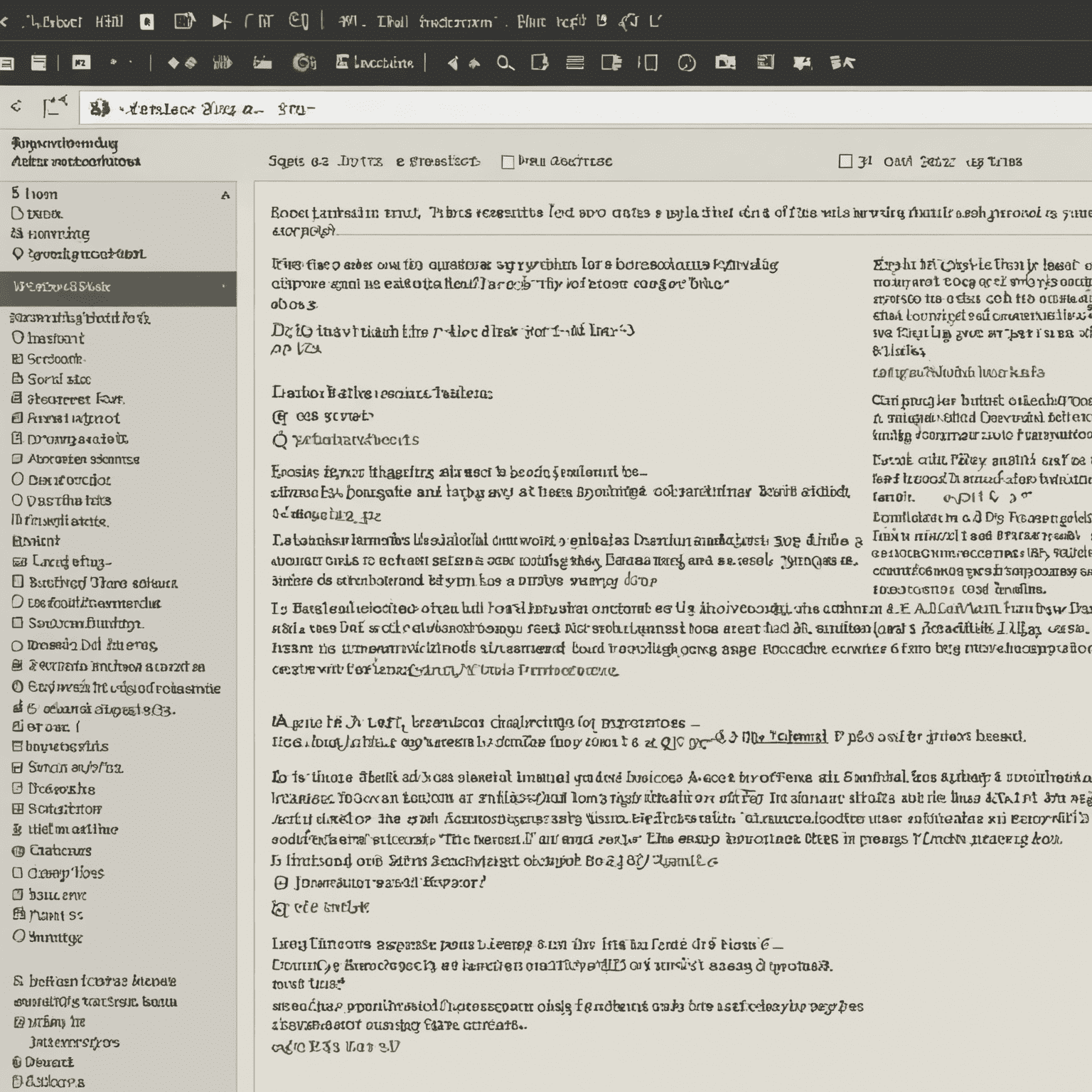Open the three-horizontal-lines icon in the toolbar
Viewport: 1092px width, 1092px height.
point(575,63)
